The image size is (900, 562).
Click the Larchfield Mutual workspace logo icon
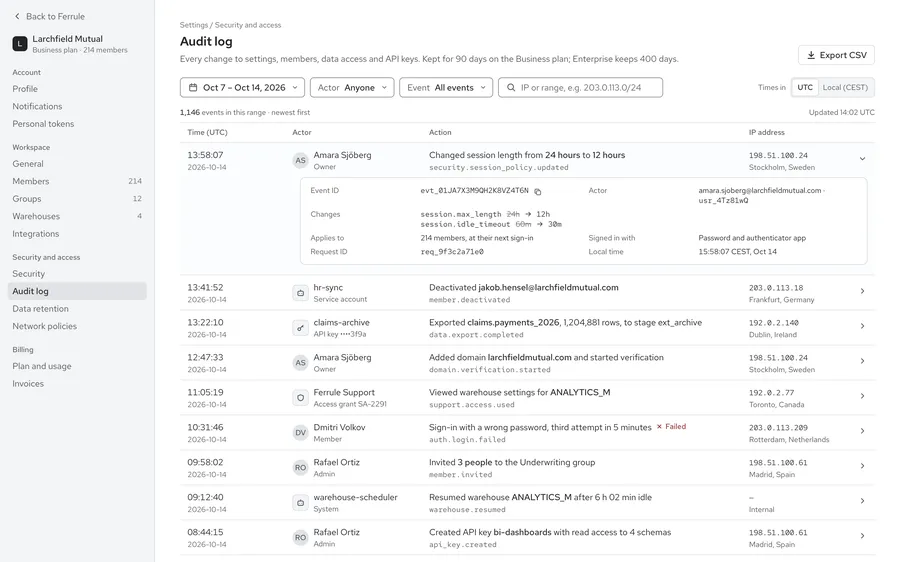pos(20,44)
